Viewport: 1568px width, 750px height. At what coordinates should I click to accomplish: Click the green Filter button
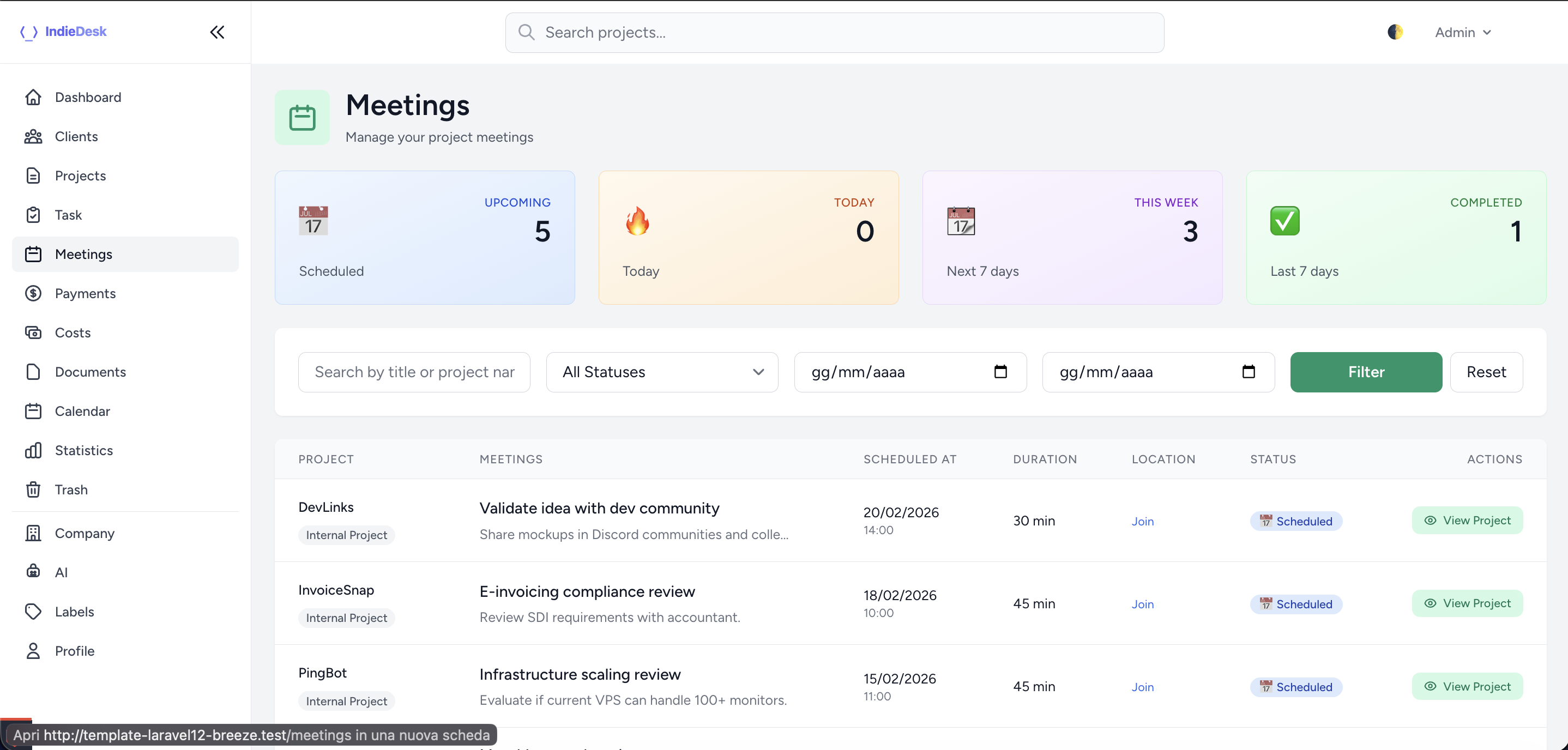(x=1365, y=372)
